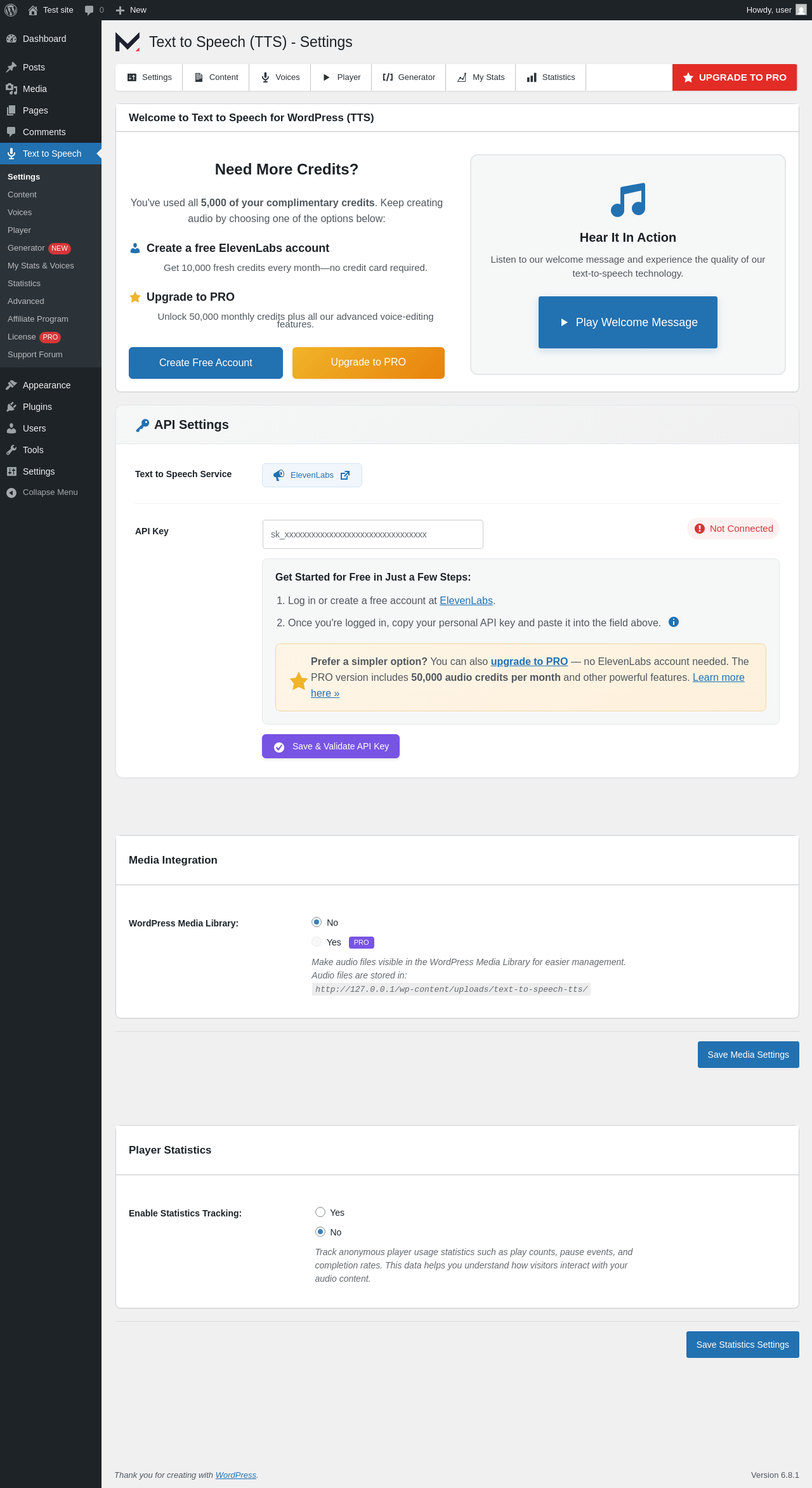The height and width of the screenshot is (1488, 812).
Task: Open WordPress Settings in the sidebar
Action: pyautogui.click(x=51, y=471)
